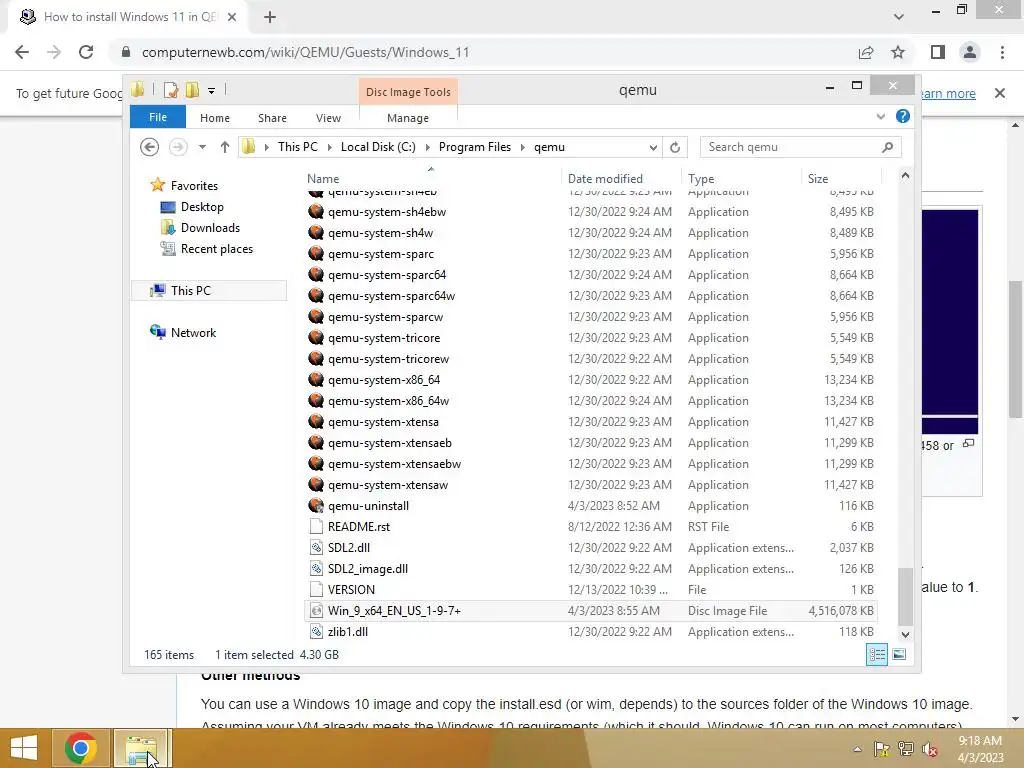This screenshot has height=768, width=1024.
Task: Sort files by Date modified column
Action: [621, 178]
